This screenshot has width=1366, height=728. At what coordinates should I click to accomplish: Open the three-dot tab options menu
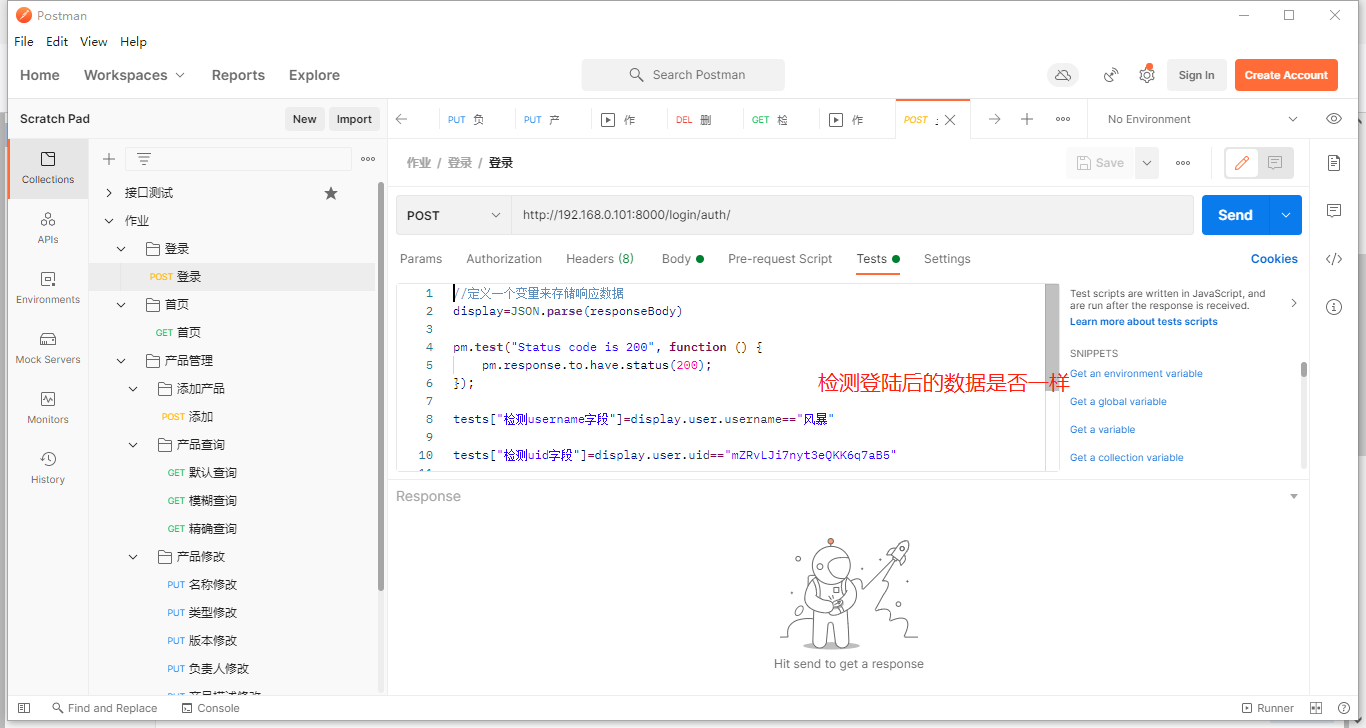pyautogui.click(x=1063, y=119)
